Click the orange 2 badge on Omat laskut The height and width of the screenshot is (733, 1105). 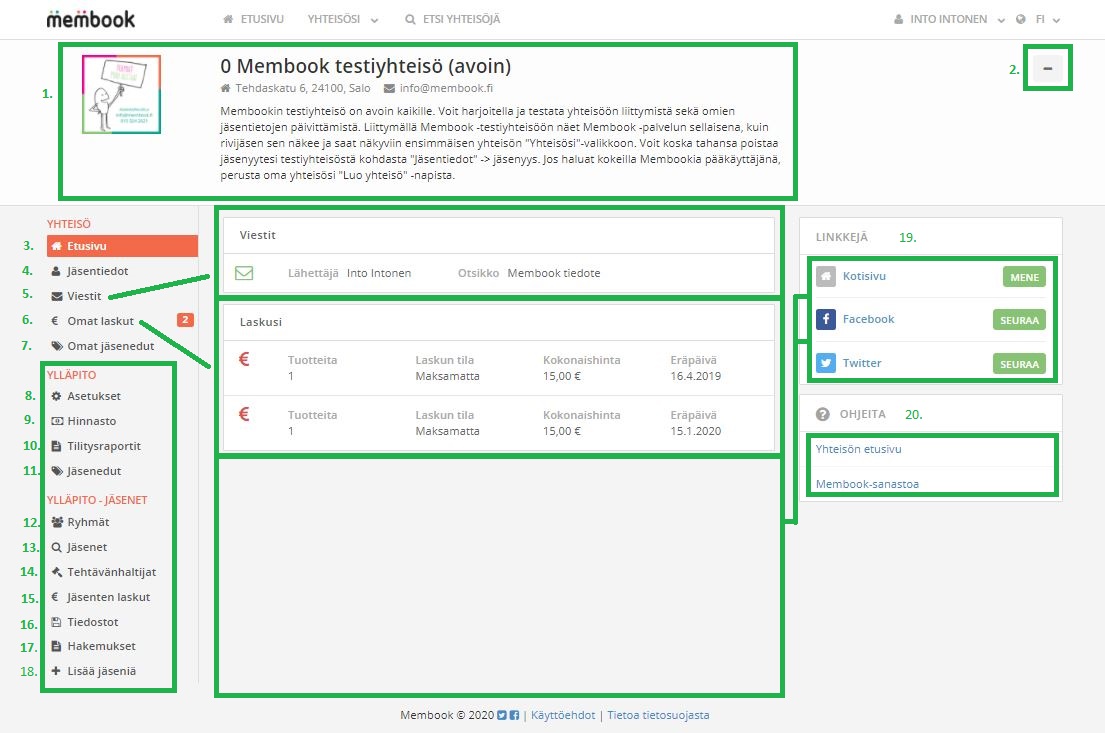pos(185,320)
